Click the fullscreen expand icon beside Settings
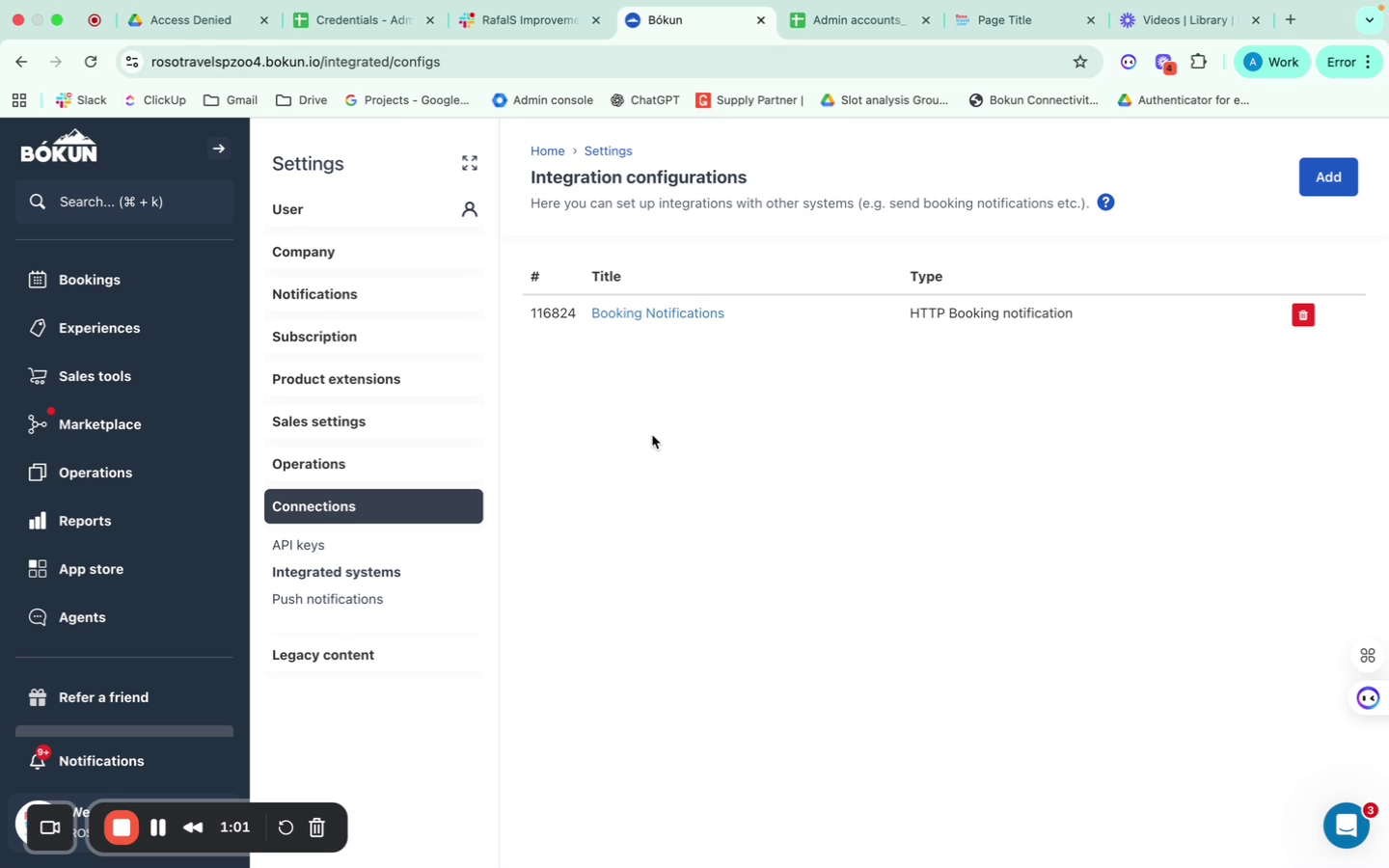The image size is (1389, 868). click(470, 163)
